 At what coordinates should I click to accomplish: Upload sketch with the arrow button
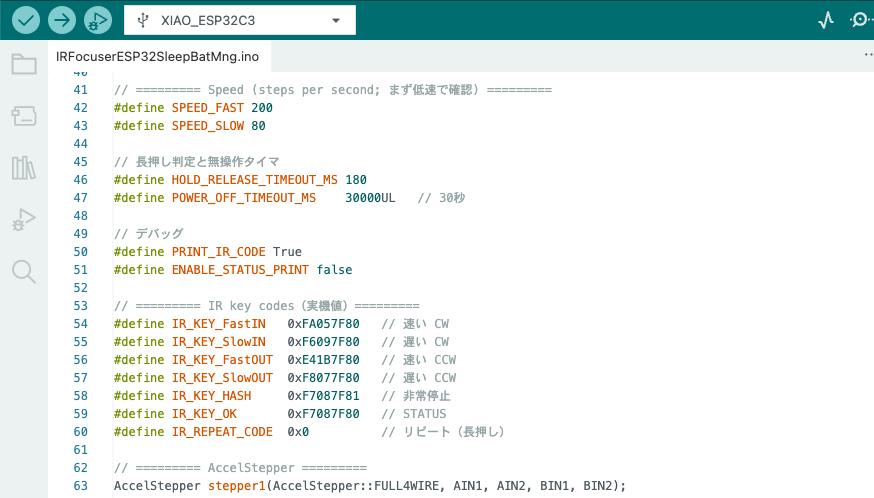(x=62, y=20)
